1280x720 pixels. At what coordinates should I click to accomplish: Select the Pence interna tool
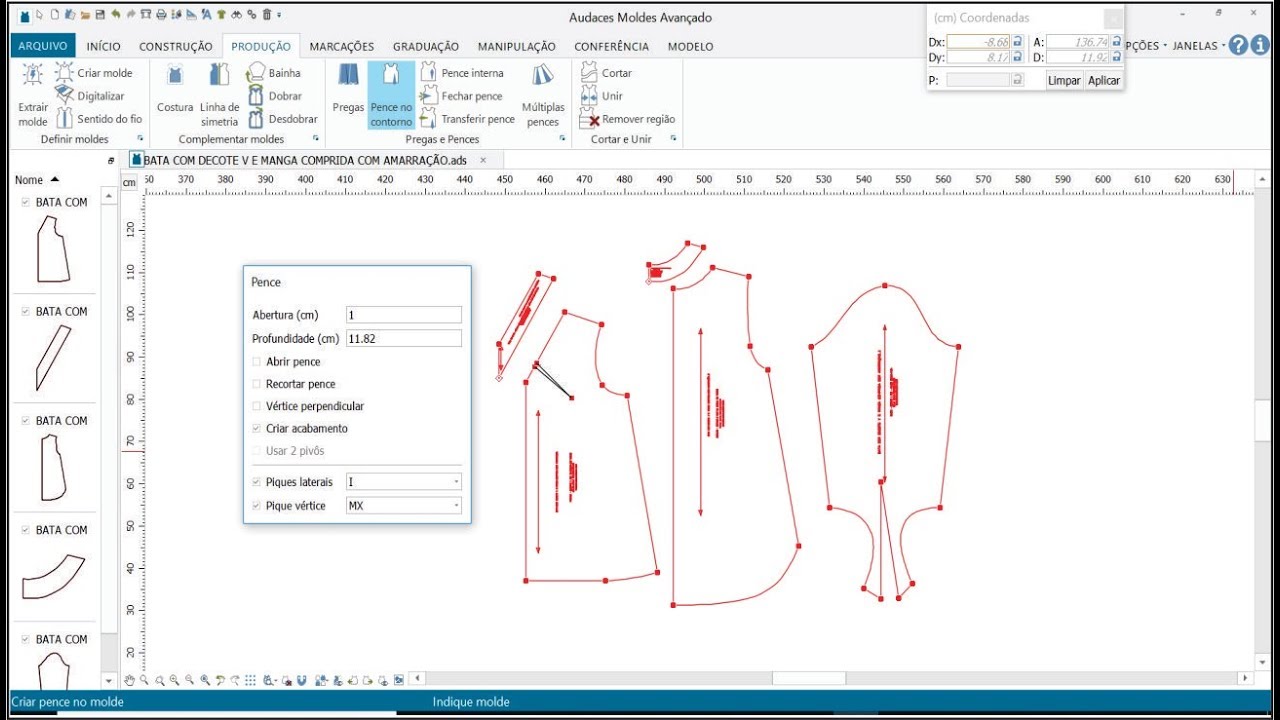(462, 73)
